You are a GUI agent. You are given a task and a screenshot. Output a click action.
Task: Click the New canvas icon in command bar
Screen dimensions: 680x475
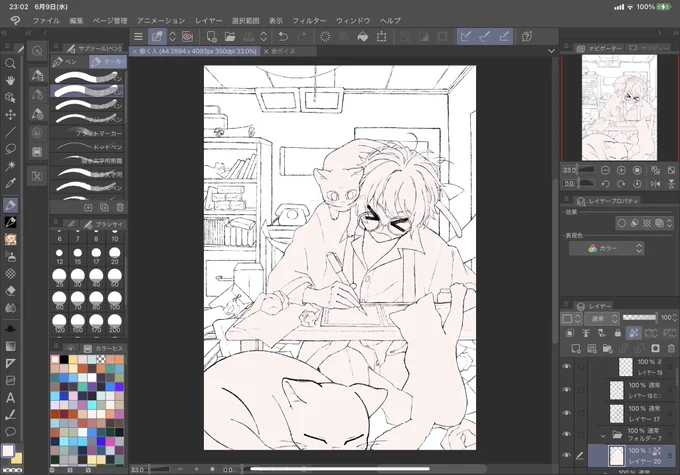211,36
